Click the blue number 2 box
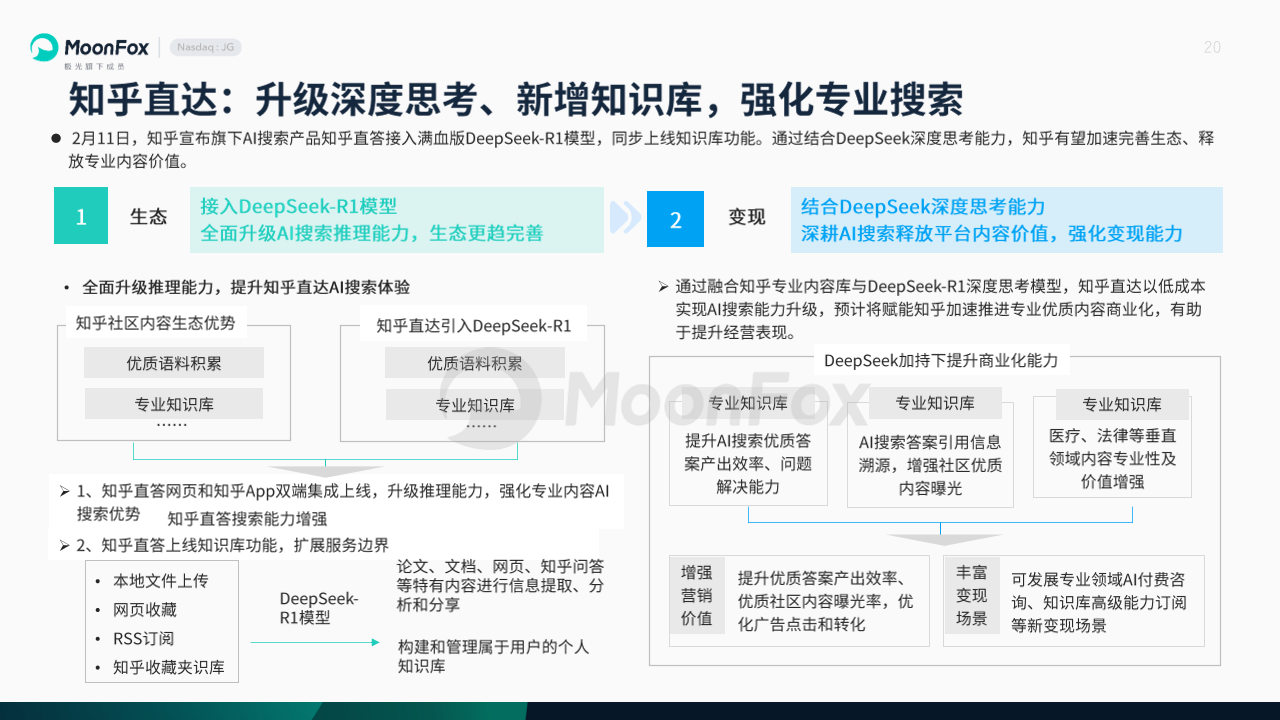The width and height of the screenshot is (1280, 720). pyautogui.click(x=675, y=219)
